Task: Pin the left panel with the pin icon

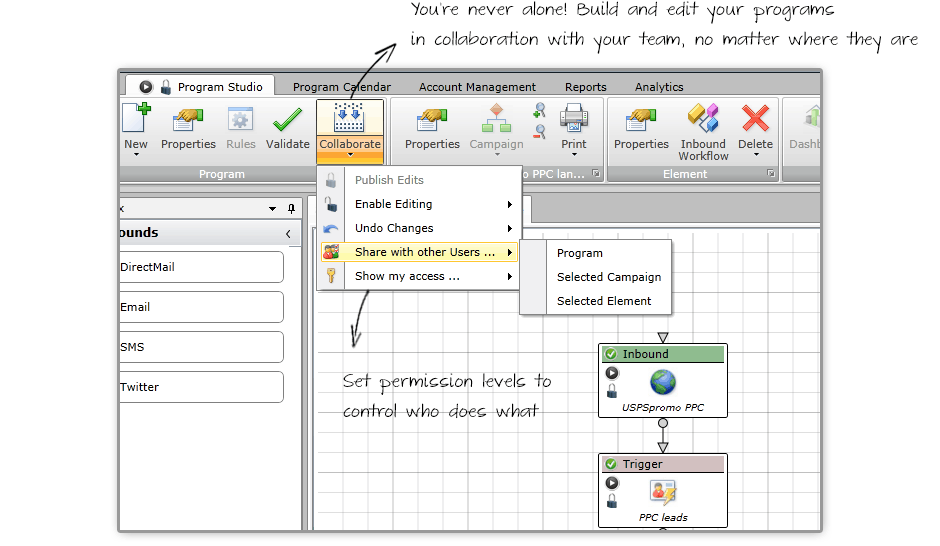Action: coord(291,209)
